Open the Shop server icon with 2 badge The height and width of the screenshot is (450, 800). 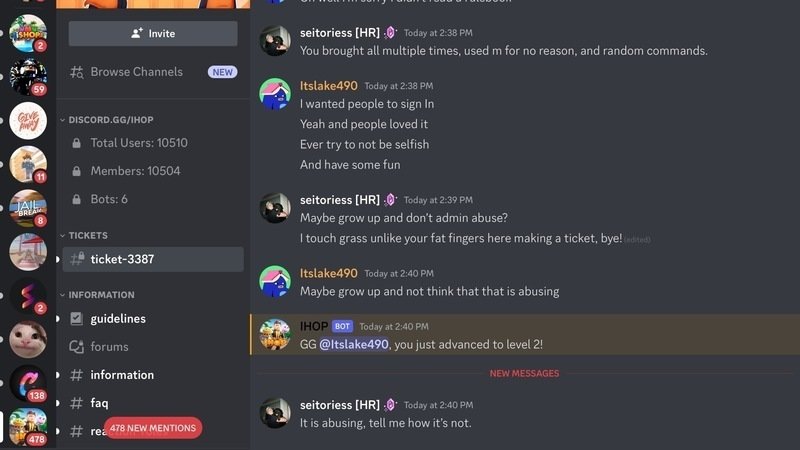point(28,33)
